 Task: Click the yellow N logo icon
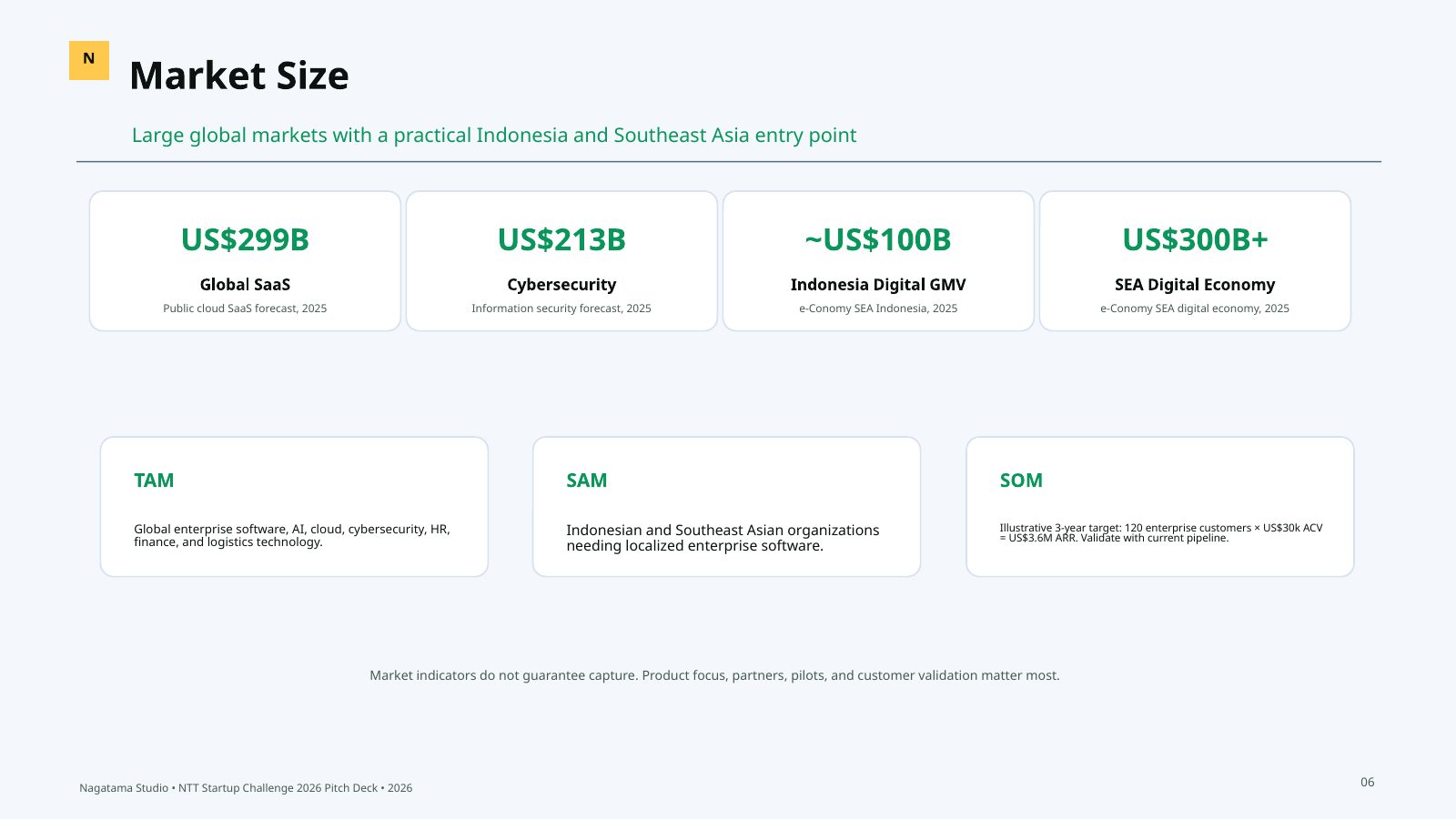(89, 60)
